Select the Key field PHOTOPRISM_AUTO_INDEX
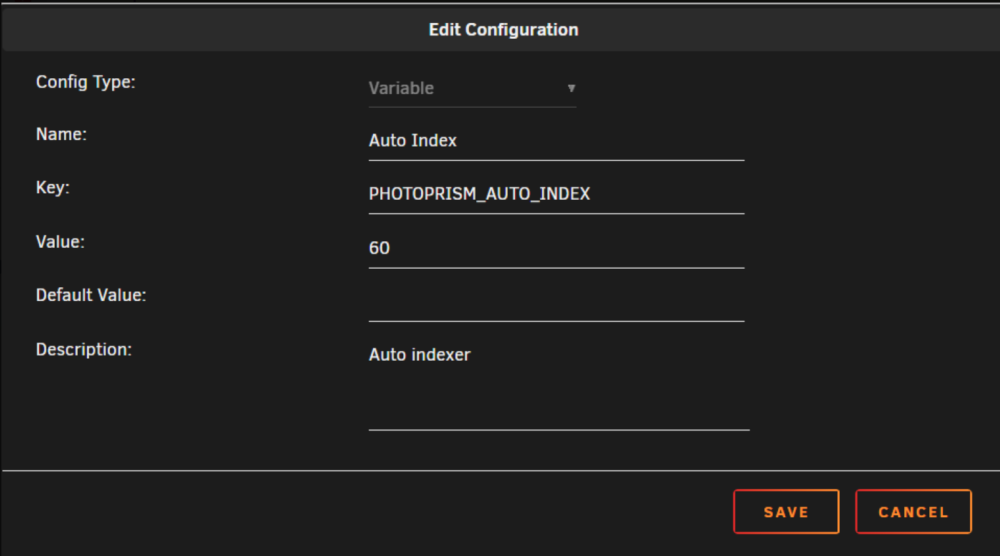This screenshot has height=556, width=1000. click(556, 194)
